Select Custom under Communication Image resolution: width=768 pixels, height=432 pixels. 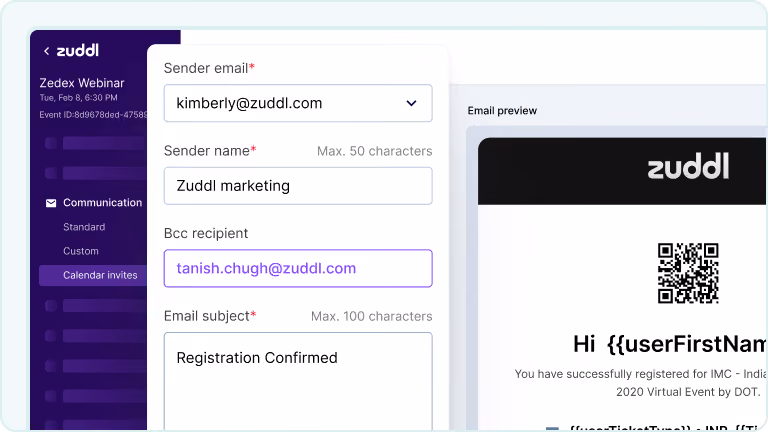tap(81, 251)
